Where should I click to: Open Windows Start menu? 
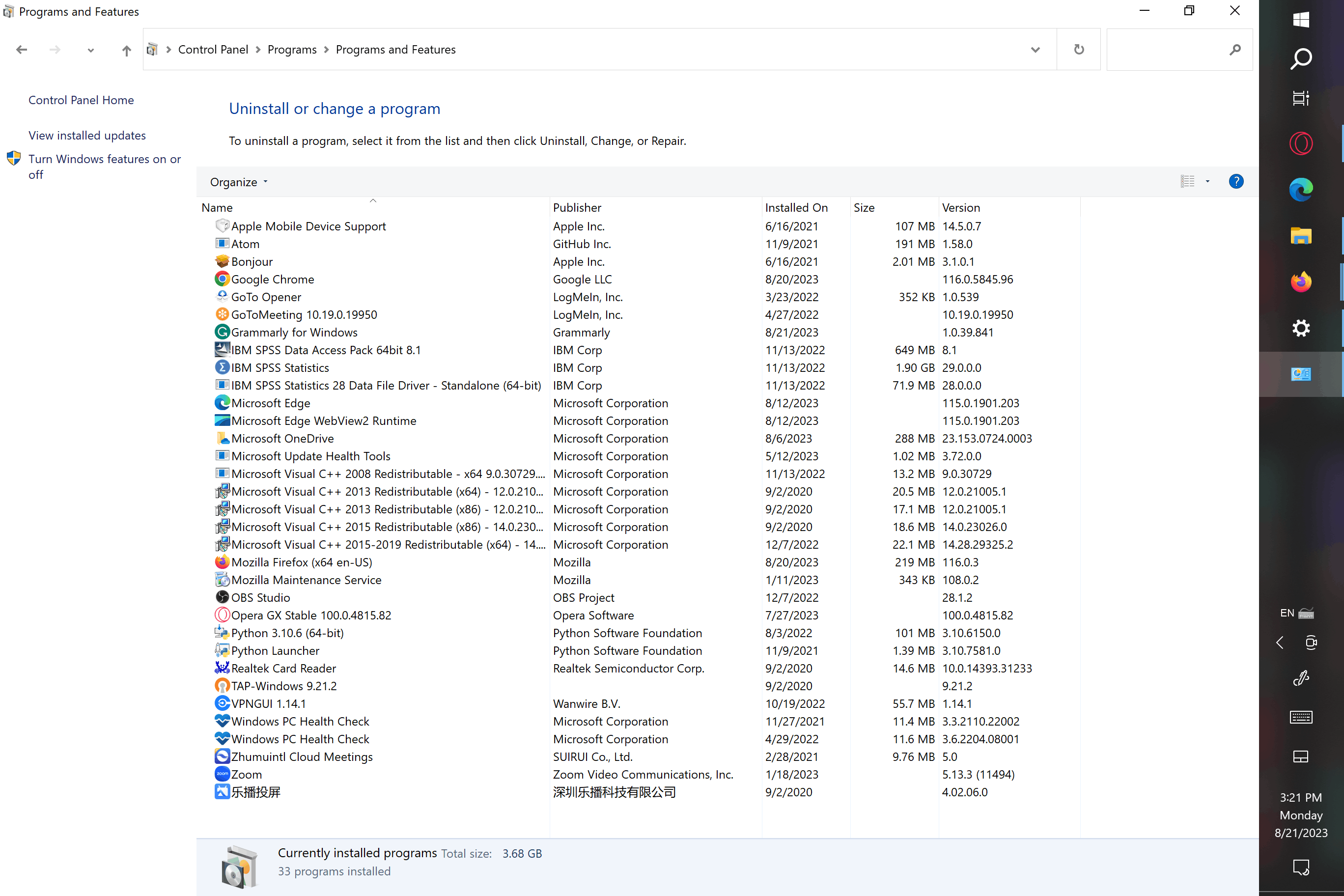pyautogui.click(x=1301, y=20)
